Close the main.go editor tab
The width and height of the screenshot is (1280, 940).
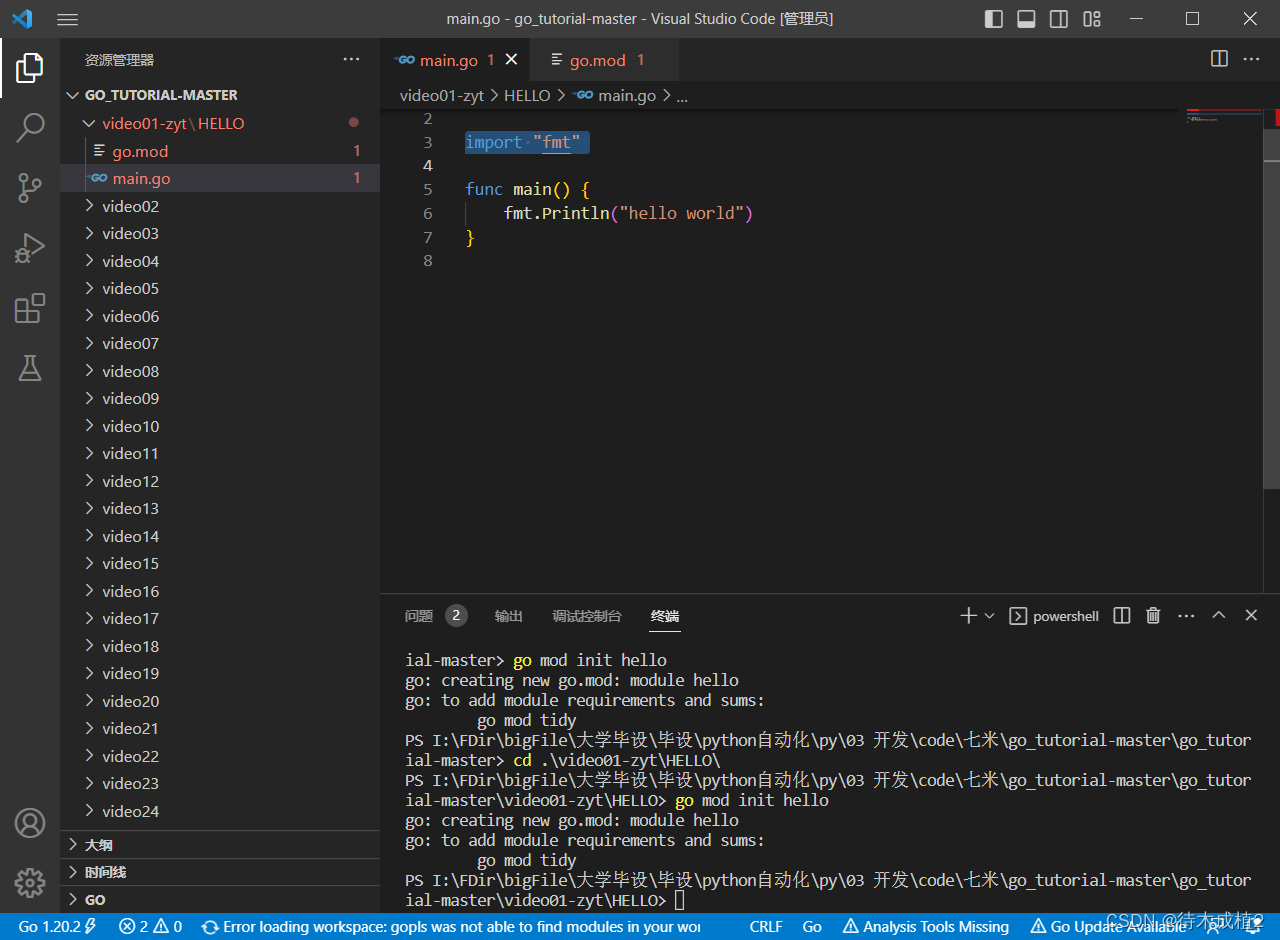coord(511,60)
